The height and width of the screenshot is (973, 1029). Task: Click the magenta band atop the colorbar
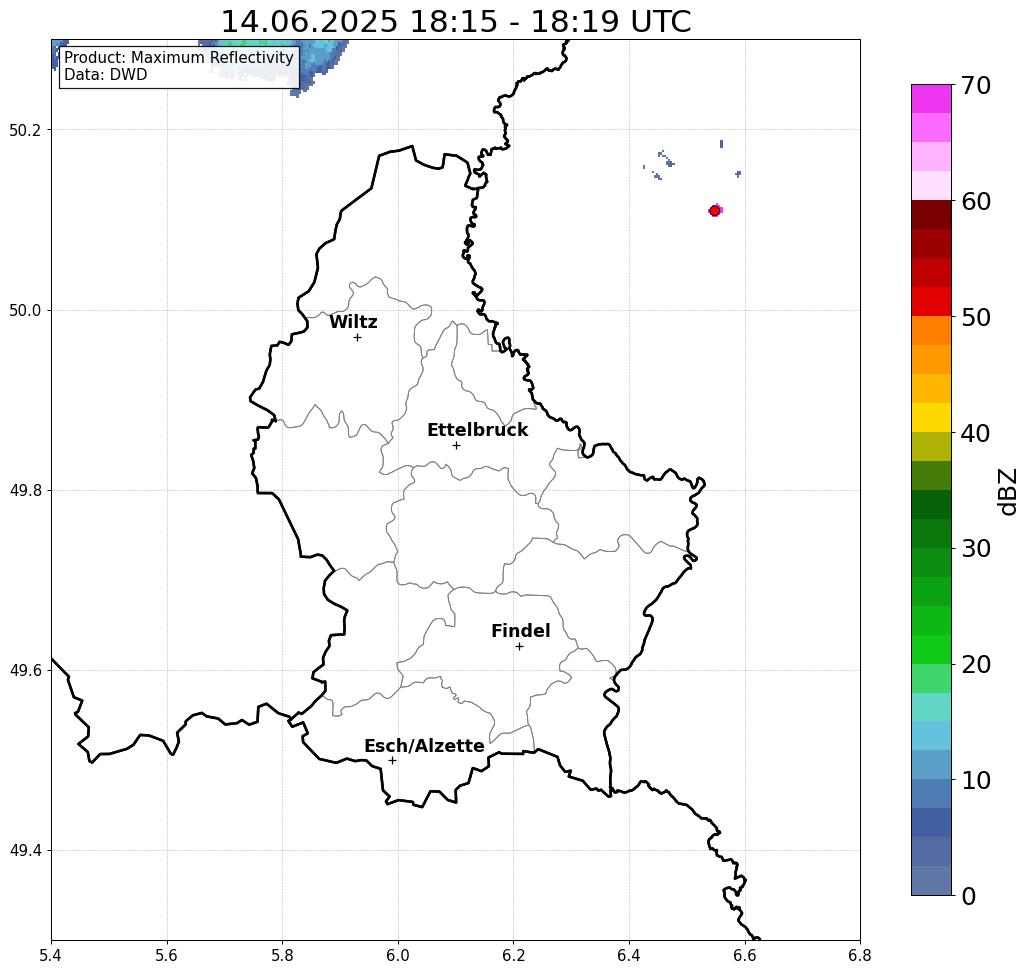[x=931, y=99]
